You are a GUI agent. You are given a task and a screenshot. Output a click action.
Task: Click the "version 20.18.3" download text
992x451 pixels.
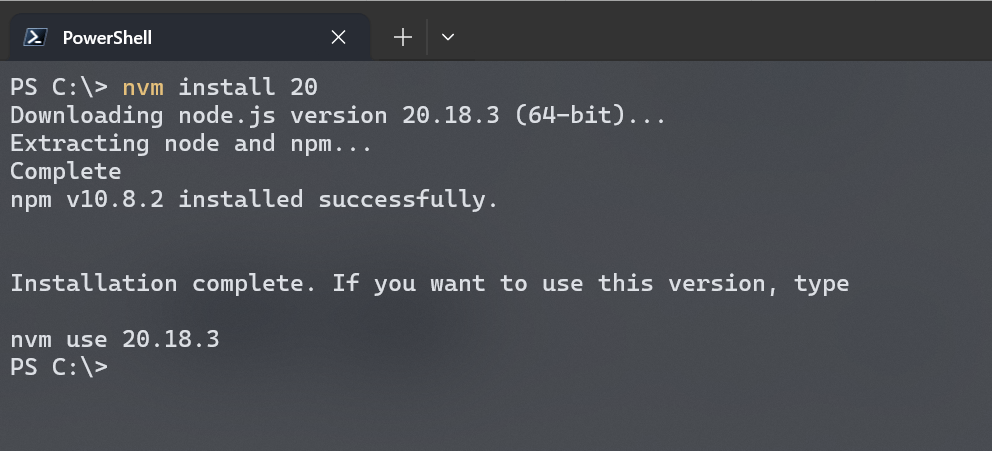(387, 115)
